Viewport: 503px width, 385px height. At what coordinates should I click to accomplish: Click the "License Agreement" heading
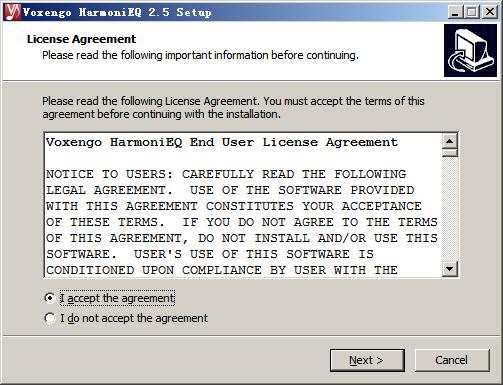[81, 39]
